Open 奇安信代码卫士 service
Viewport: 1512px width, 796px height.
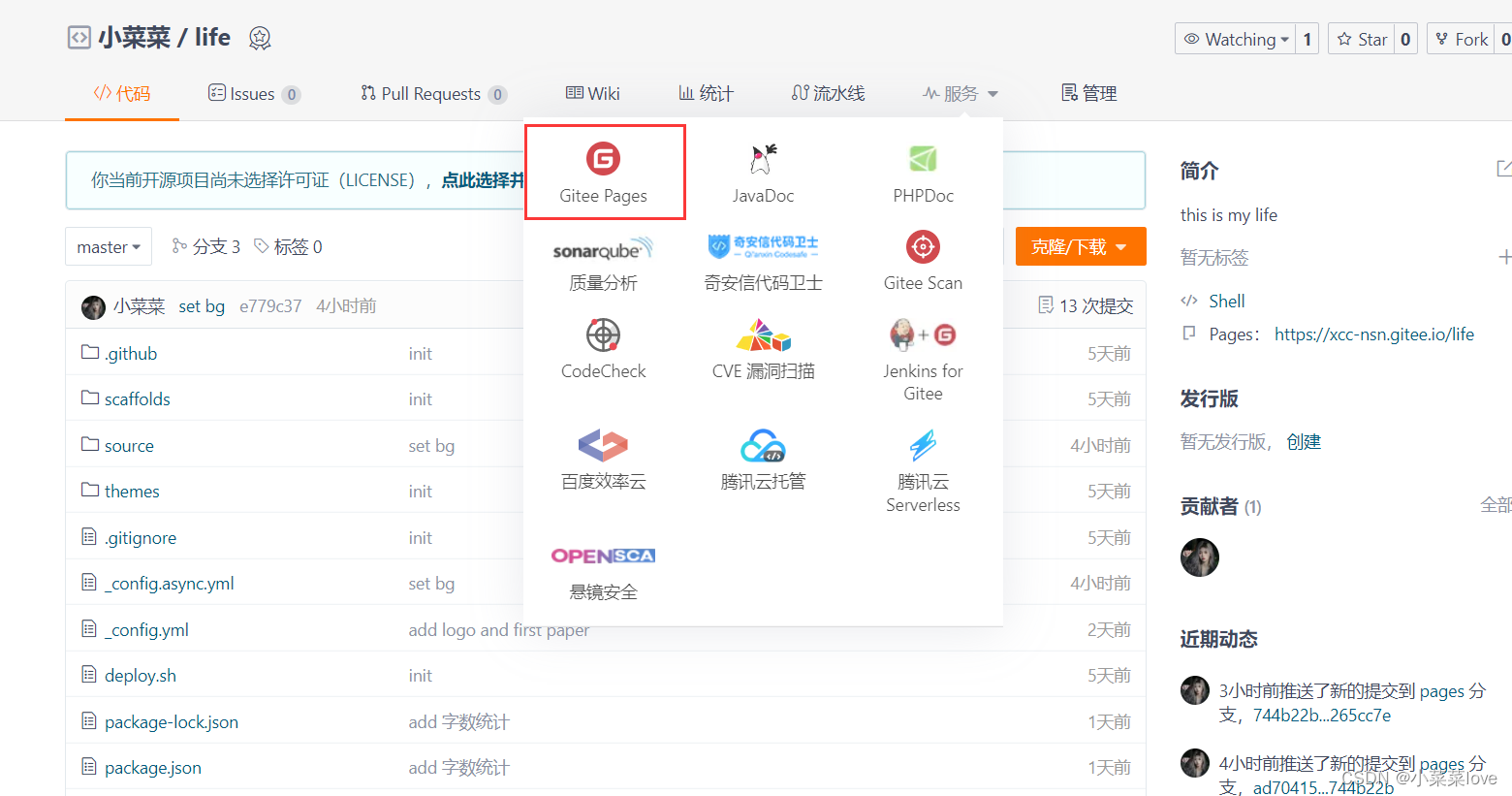763,260
